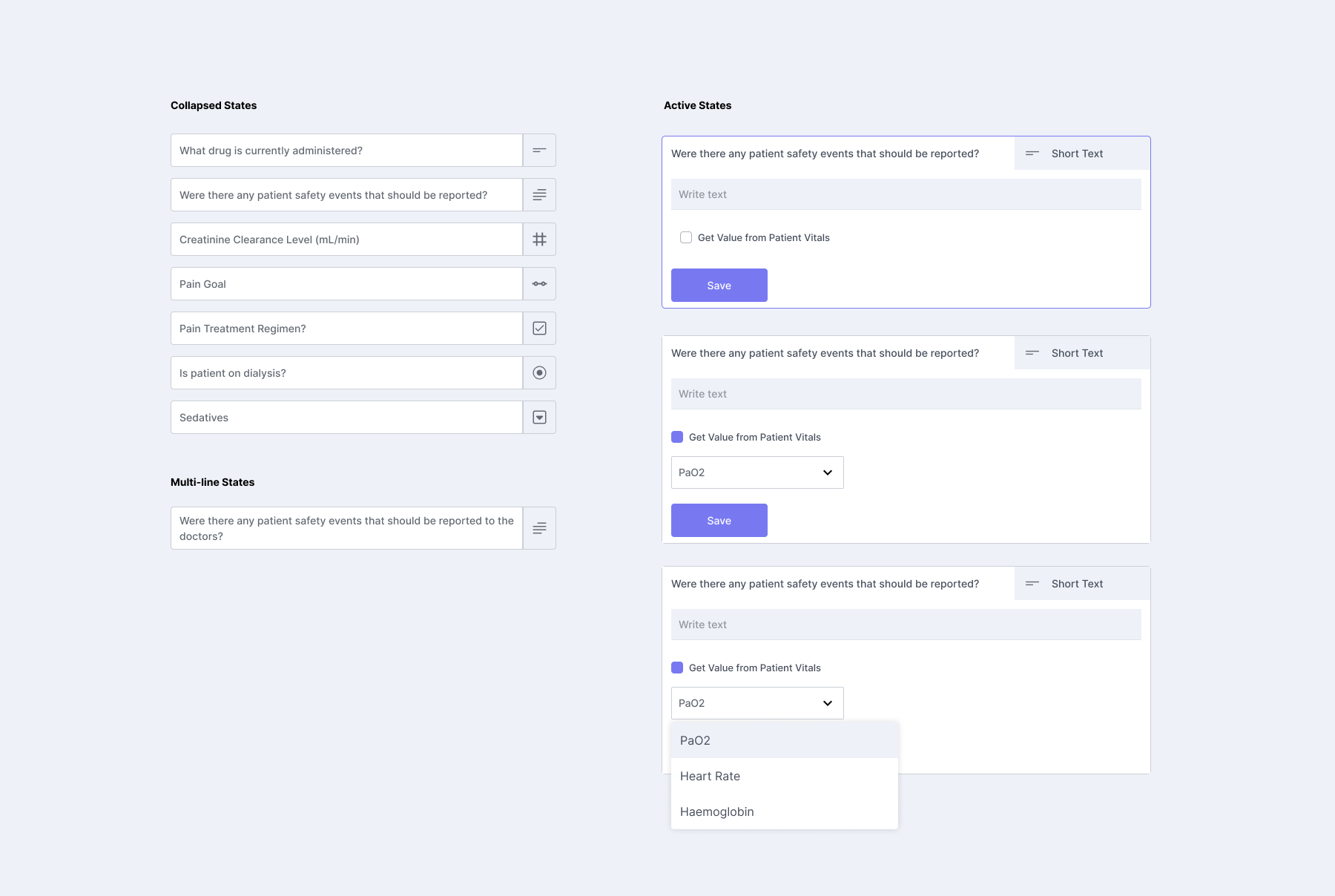This screenshot has height=896, width=1335.
Task: Click Write text field in top card
Action: (906, 194)
